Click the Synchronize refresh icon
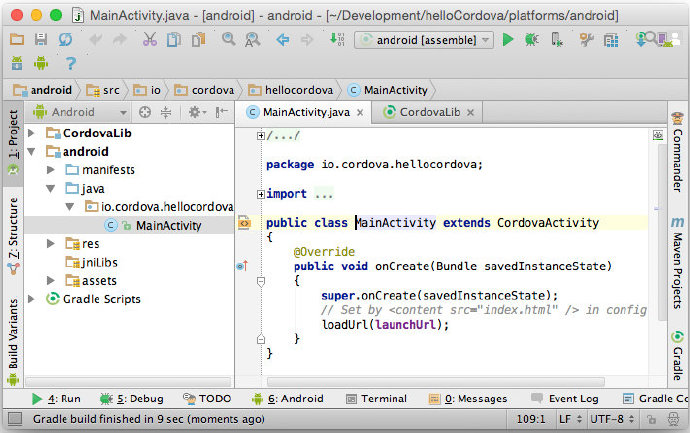The height and width of the screenshot is (433, 690). (66, 39)
